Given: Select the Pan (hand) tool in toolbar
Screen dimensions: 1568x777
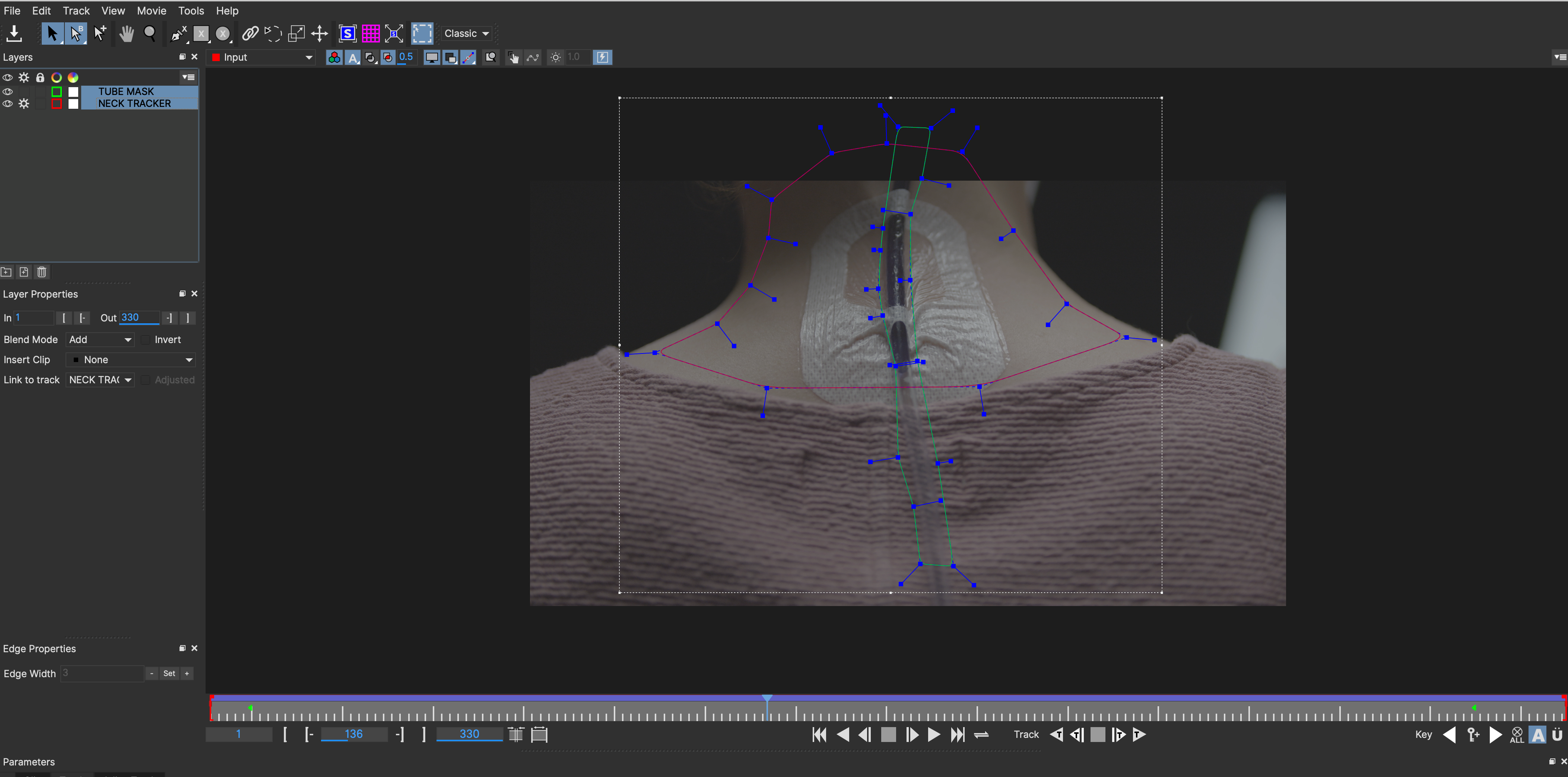Looking at the screenshot, I should pyautogui.click(x=127, y=34).
